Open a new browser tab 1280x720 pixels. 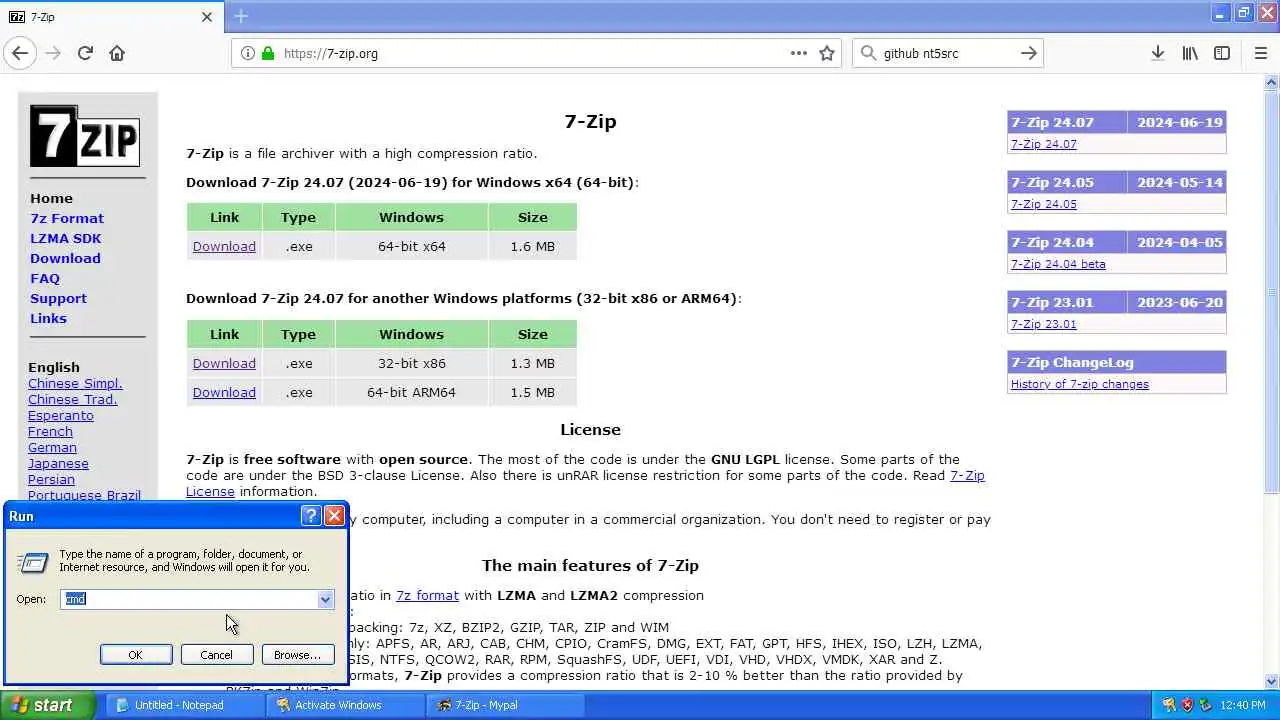241,16
